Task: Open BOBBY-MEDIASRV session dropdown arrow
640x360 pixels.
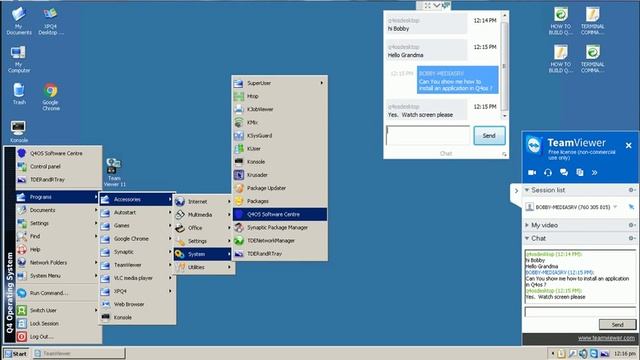Action: (616, 207)
